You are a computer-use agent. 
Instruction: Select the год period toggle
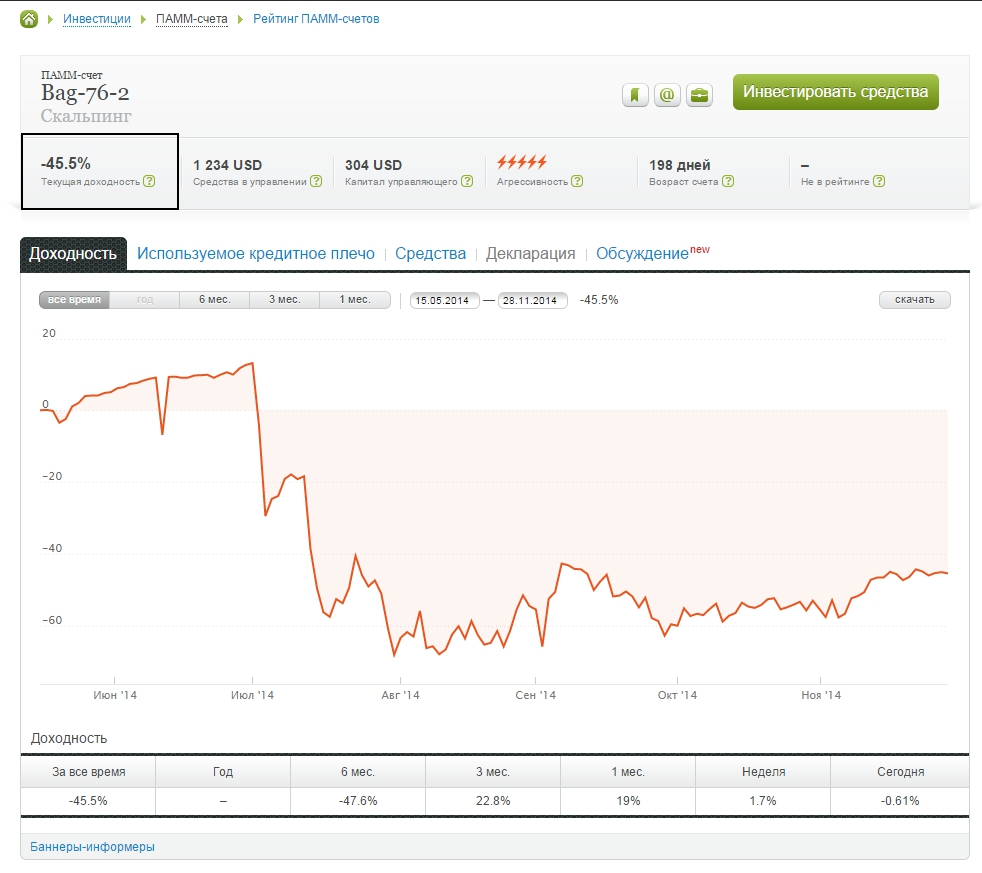145,300
